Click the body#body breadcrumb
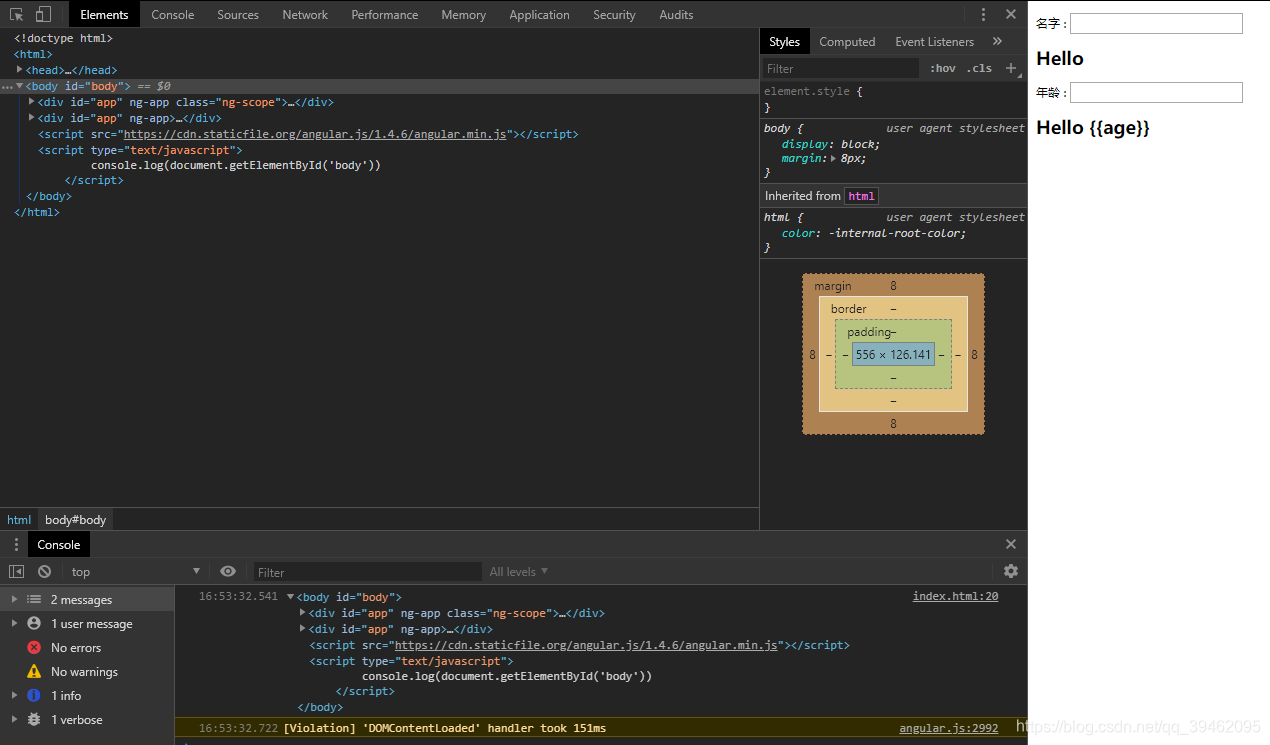The width and height of the screenshot is (1270, 745). tap(75, 520)
